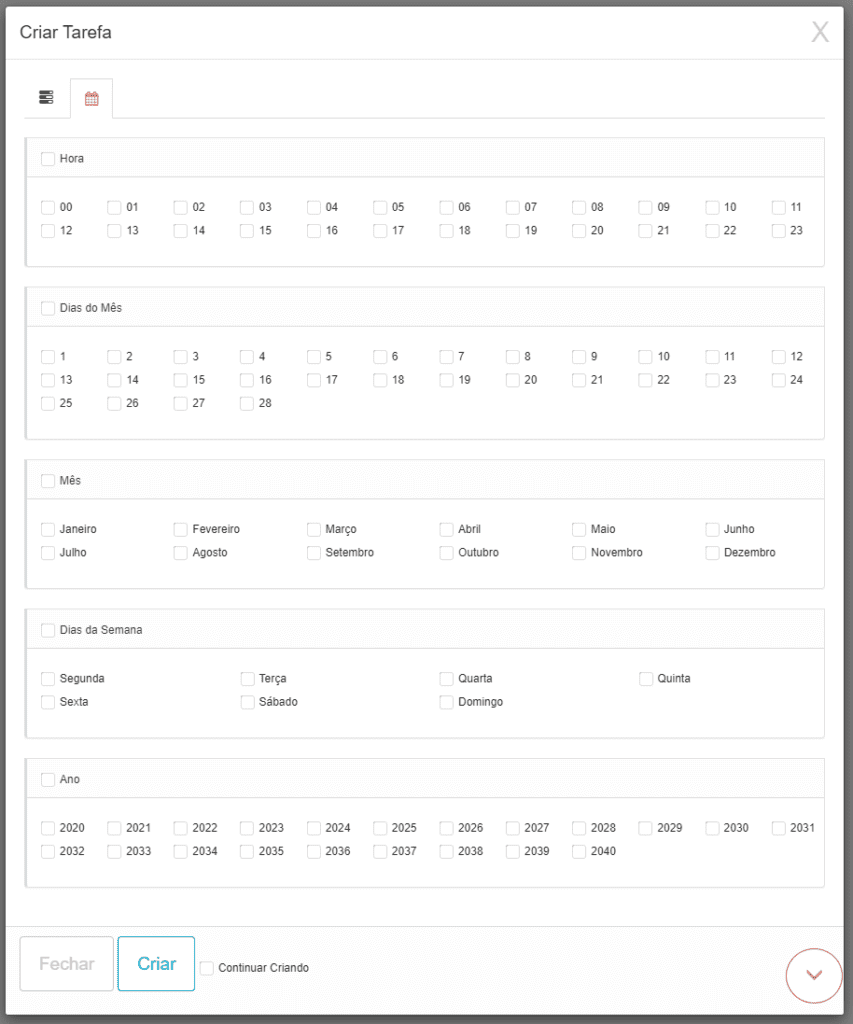This screenshot has width=853, height=1024.
Task: Select Segunda weekday checkbox
Action: pyautogui.click(x=48, y=679)
